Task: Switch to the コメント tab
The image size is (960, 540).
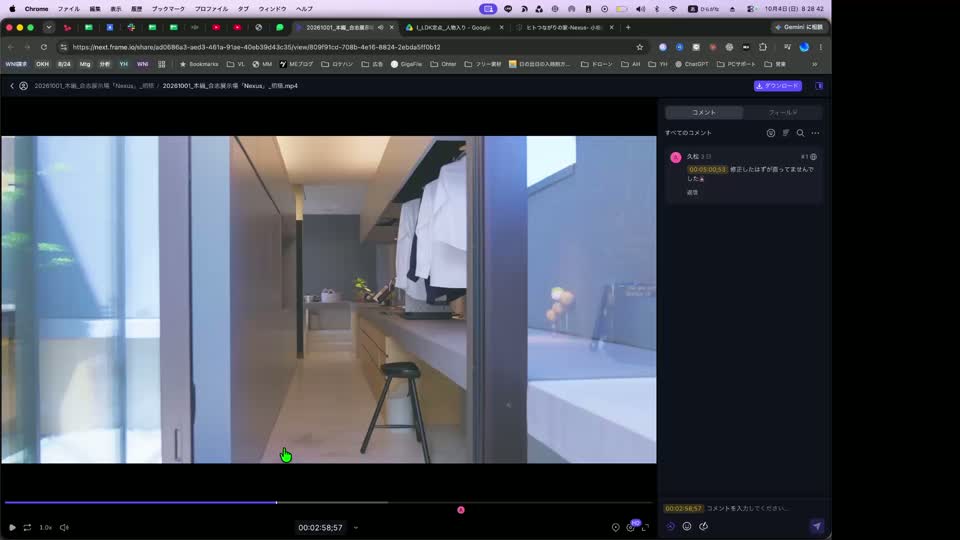Action: point(704,113)
